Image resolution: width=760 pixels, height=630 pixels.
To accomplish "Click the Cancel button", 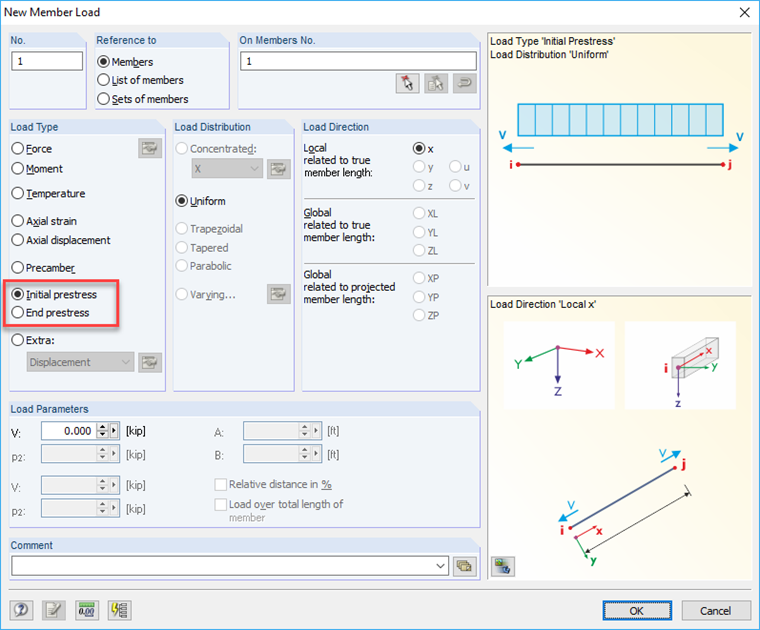I will tap(716, 611).
